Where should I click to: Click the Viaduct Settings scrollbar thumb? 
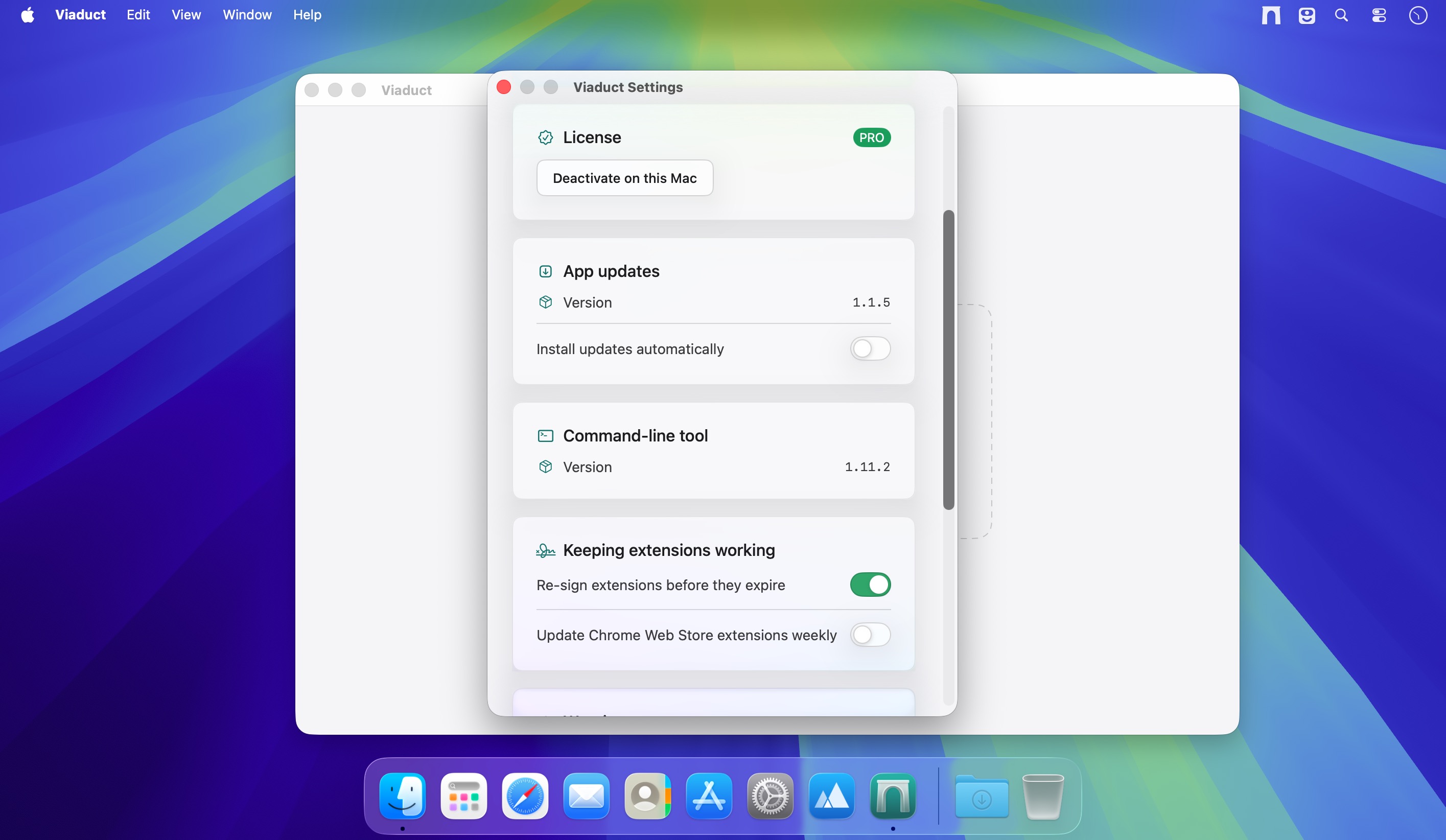coord(948,360)
